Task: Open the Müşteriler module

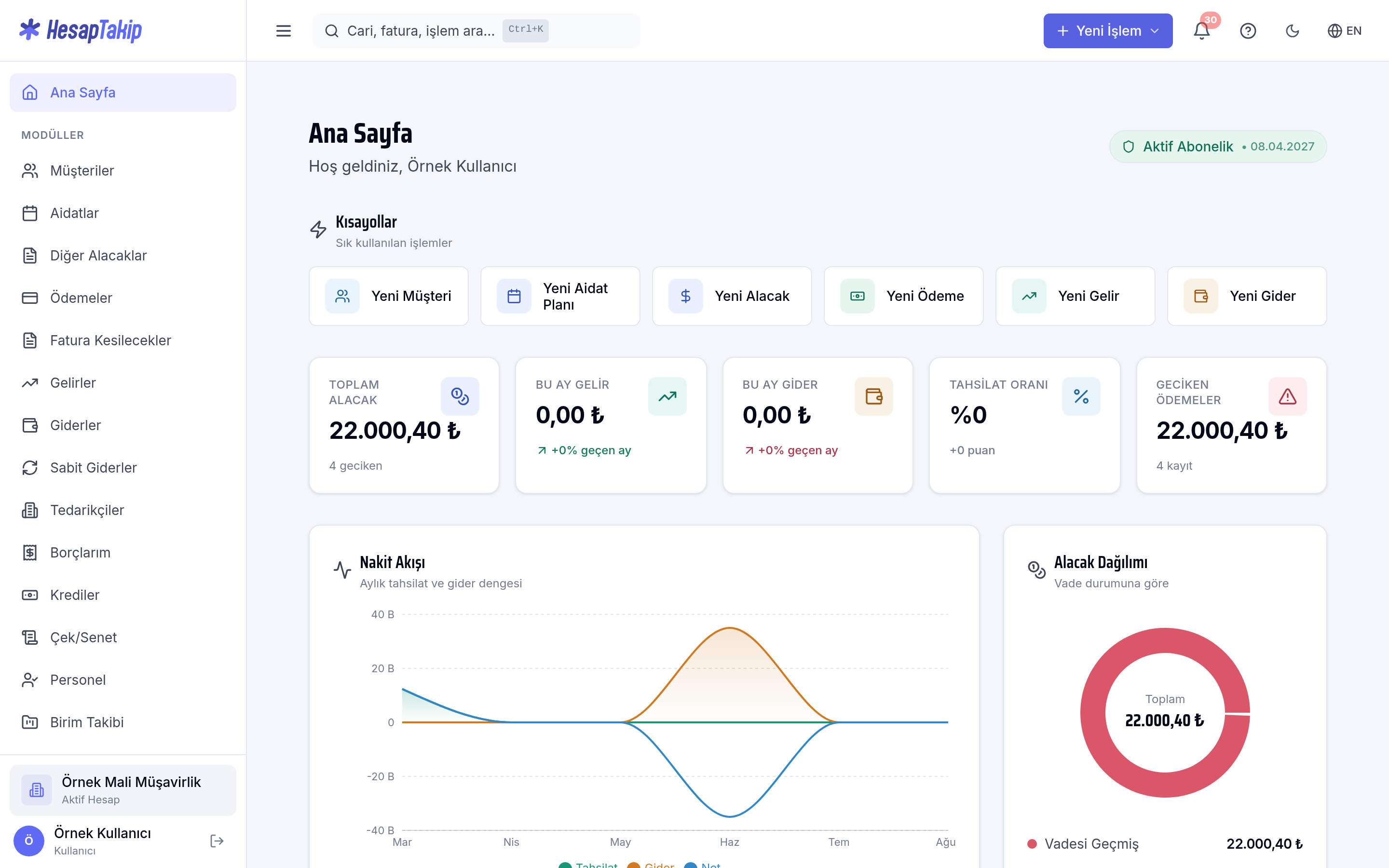Action: (x=123, y=171)
